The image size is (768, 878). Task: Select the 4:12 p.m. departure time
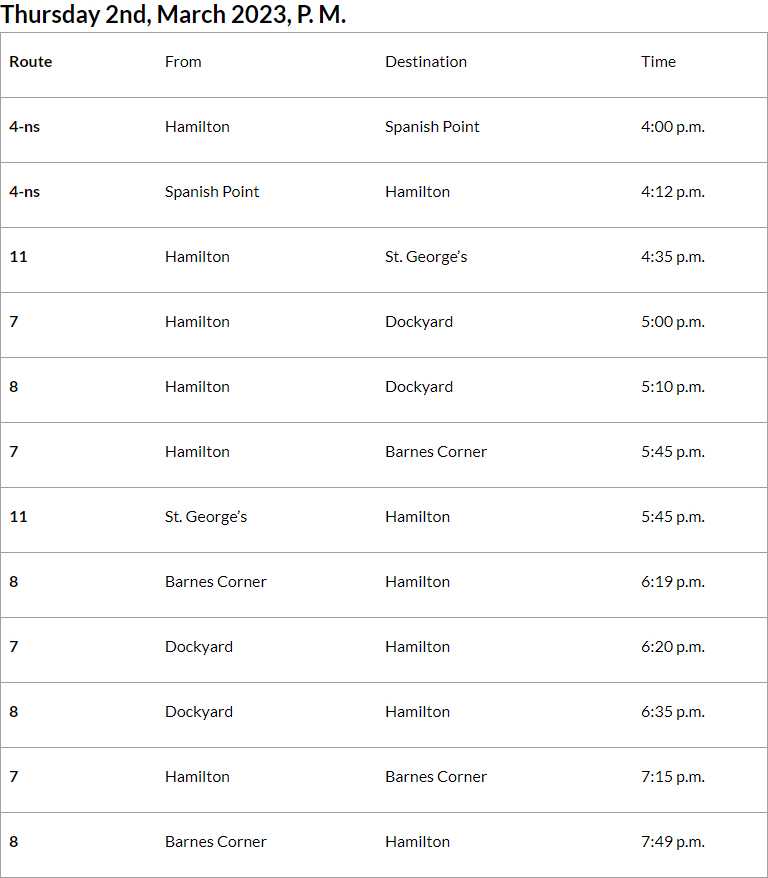click(x=673, y=192)
